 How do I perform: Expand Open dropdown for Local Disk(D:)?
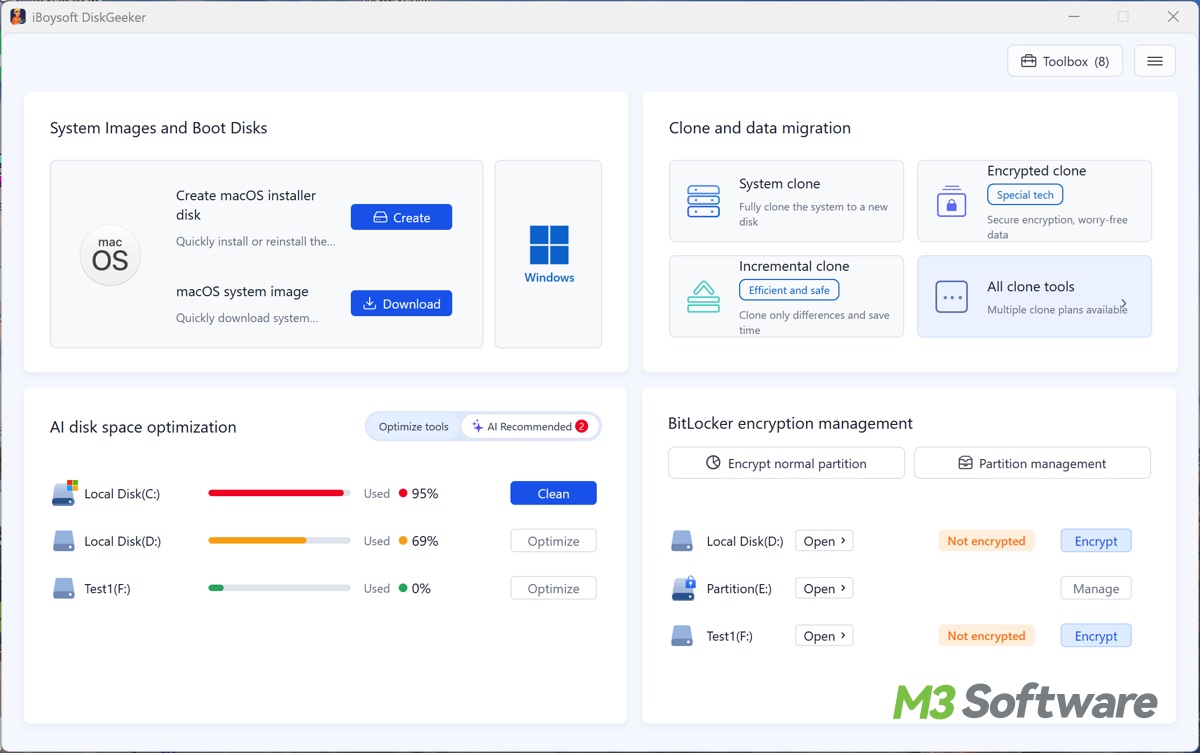pyautogui.click(x=824, y=541)
